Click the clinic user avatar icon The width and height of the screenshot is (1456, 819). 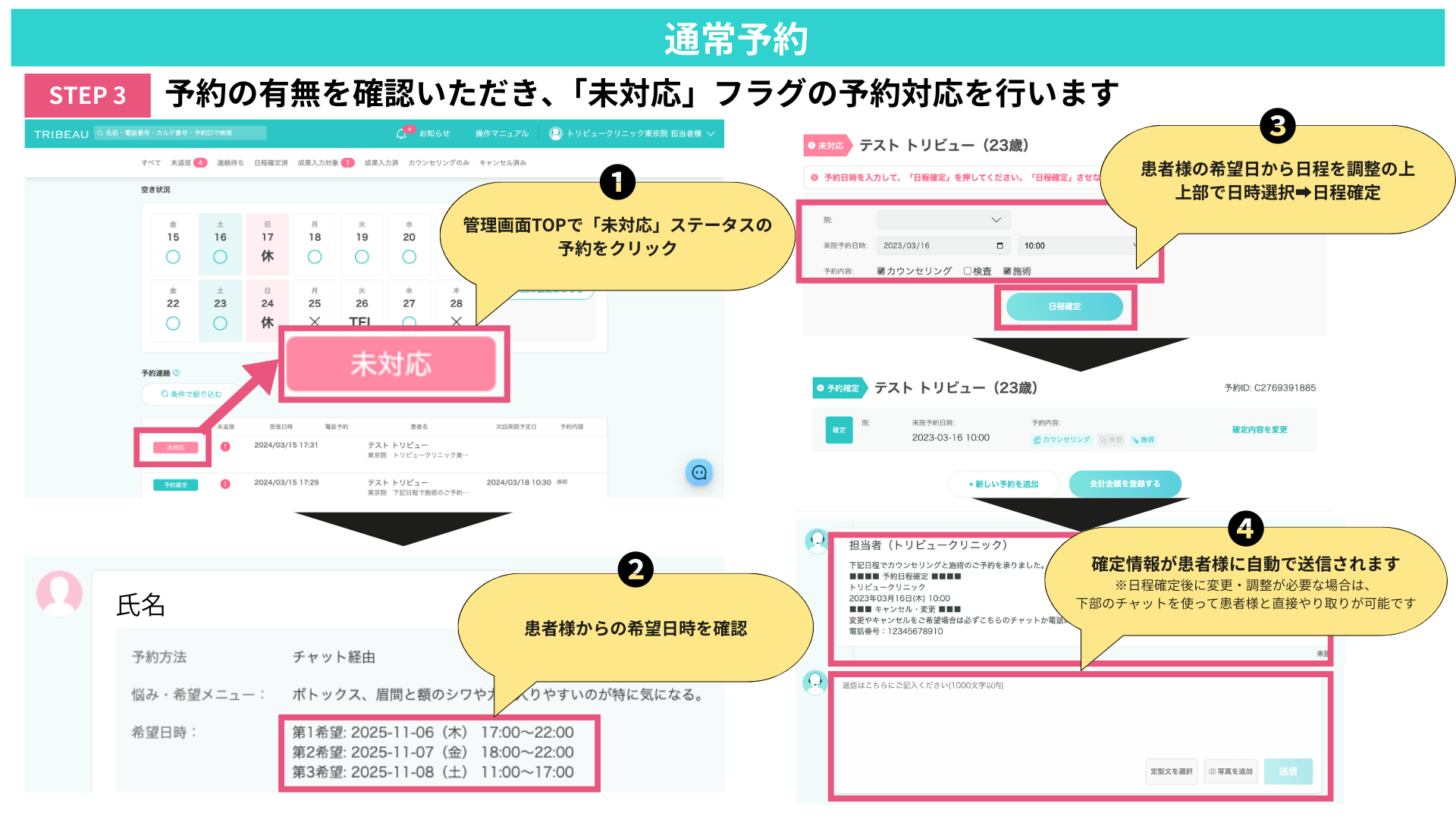[555, 133]
